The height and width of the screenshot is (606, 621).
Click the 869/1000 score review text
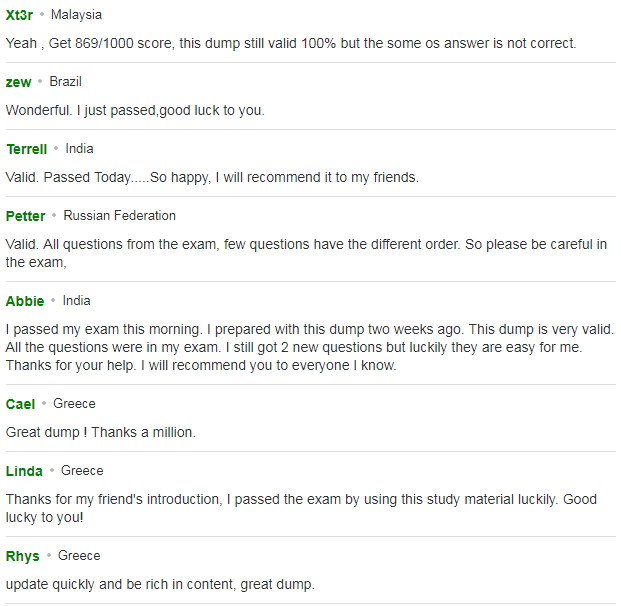[291, 43]
